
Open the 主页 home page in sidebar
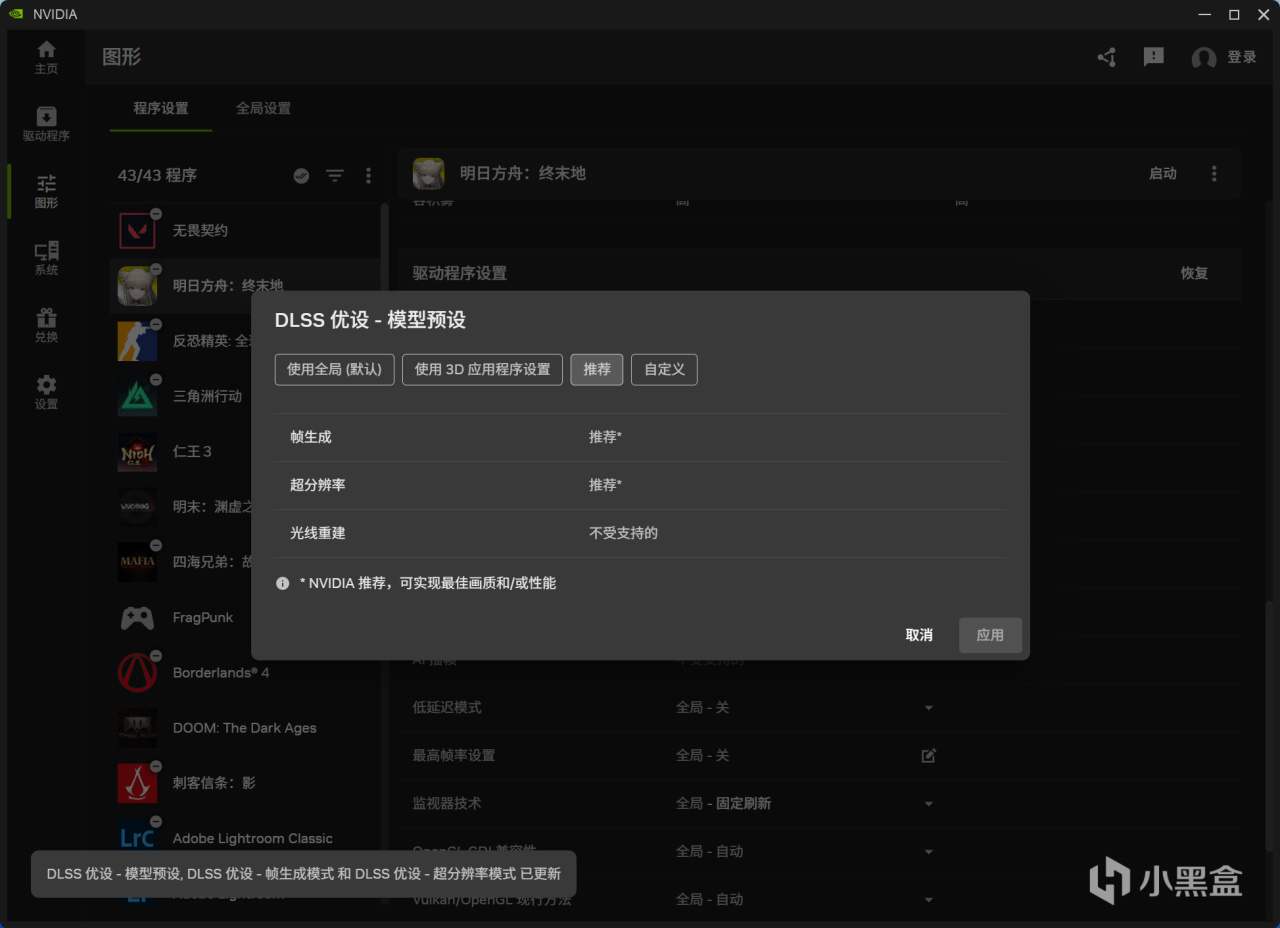(x=46, y=57)
